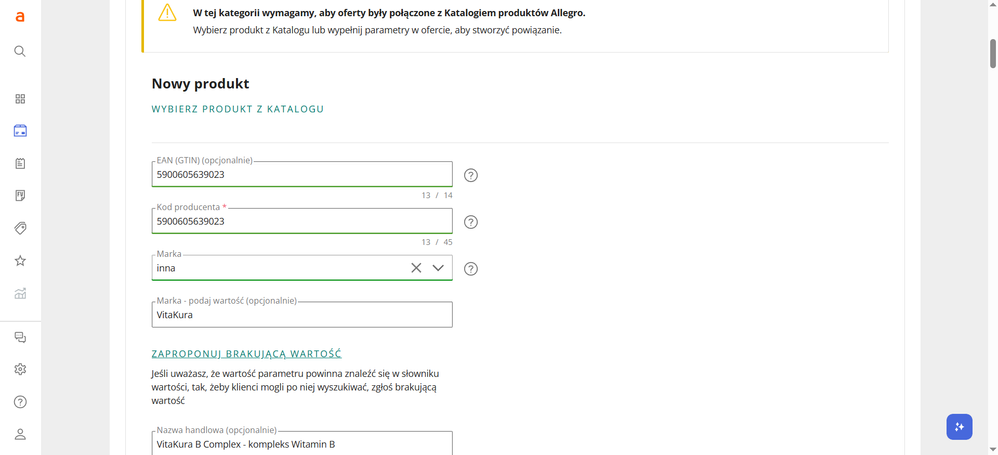Click the Allegro logo icon in sidebar
The image size is (998, 455).
point(20,17)
